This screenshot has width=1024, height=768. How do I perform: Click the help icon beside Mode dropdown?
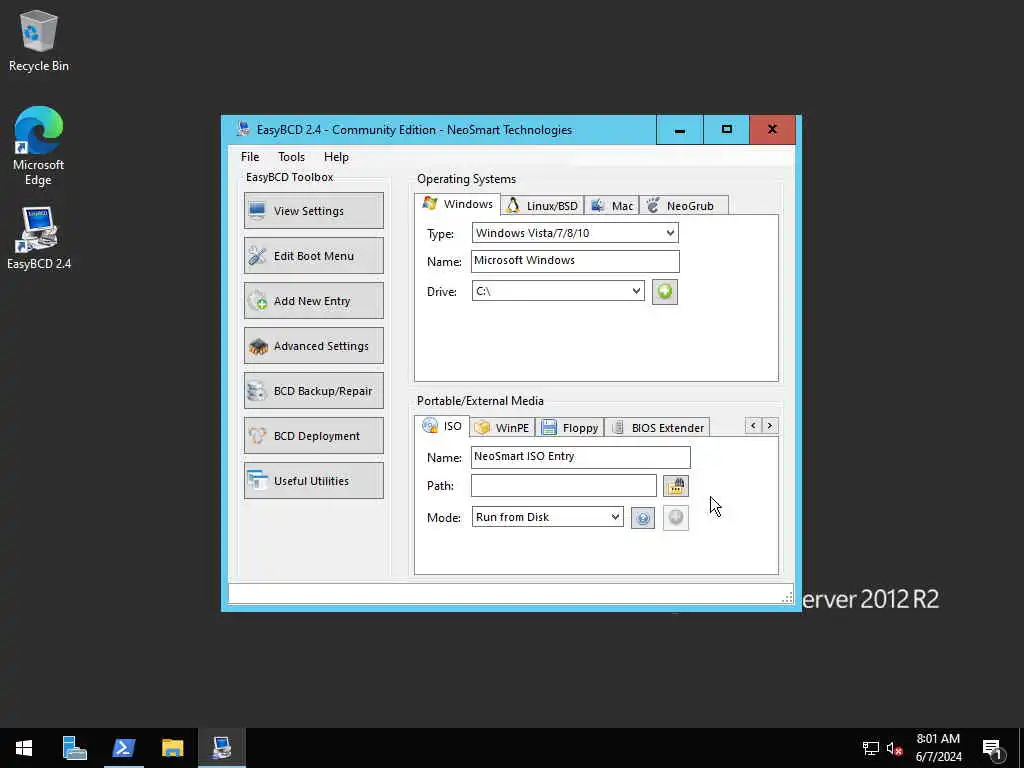(643, 518)
